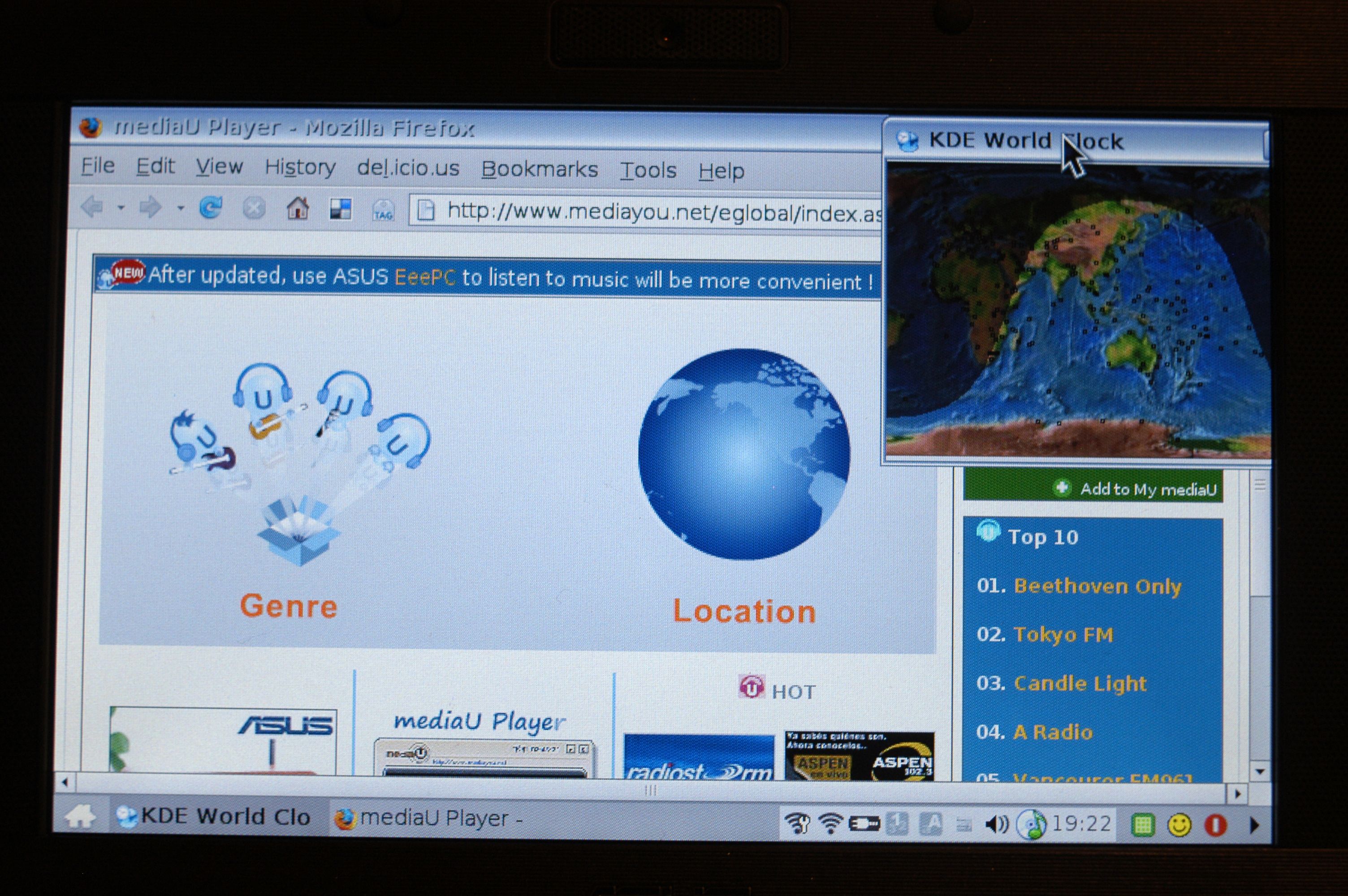The width and height of the screenshot is (1348, 896).
Task: Click the yellow smiley tray icon
Action: coord(1179,825)
